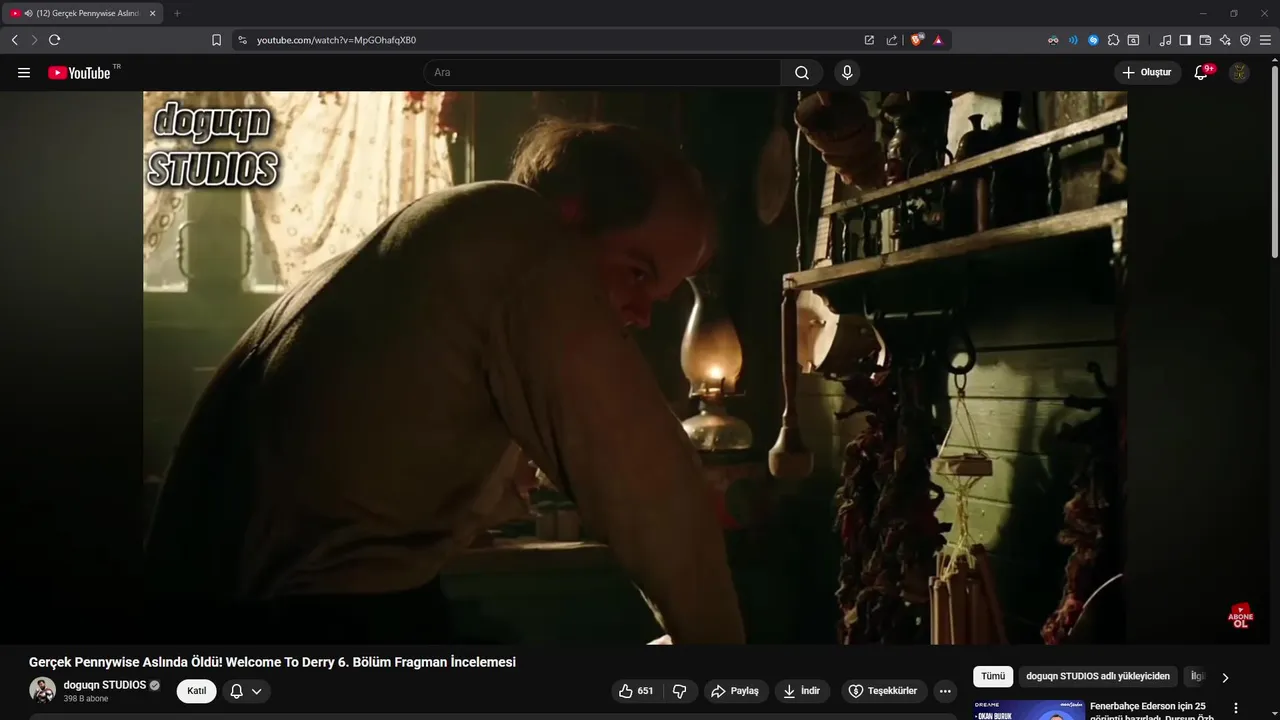Open Brave Wallet icon
Image resolution: width=1280 pixels, height=720 pixels.
[x=1205, y=40]
